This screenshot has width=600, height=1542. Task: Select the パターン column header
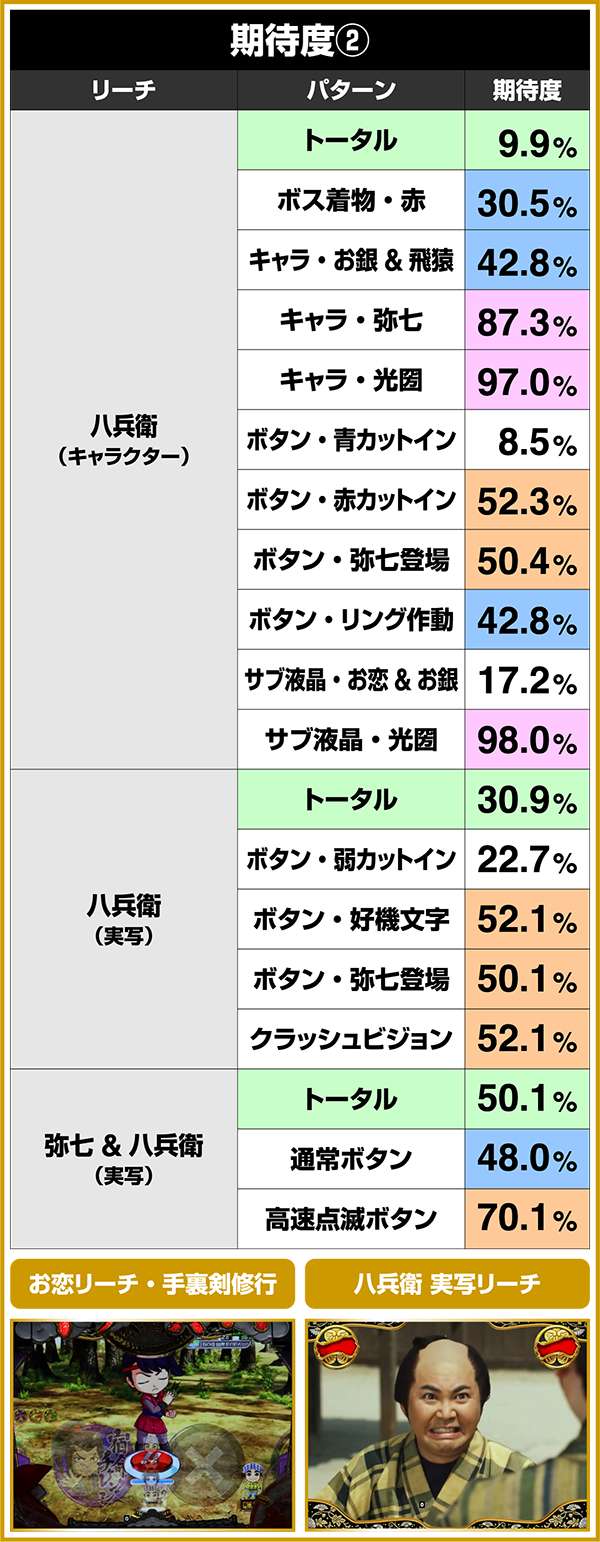point(351,91)
